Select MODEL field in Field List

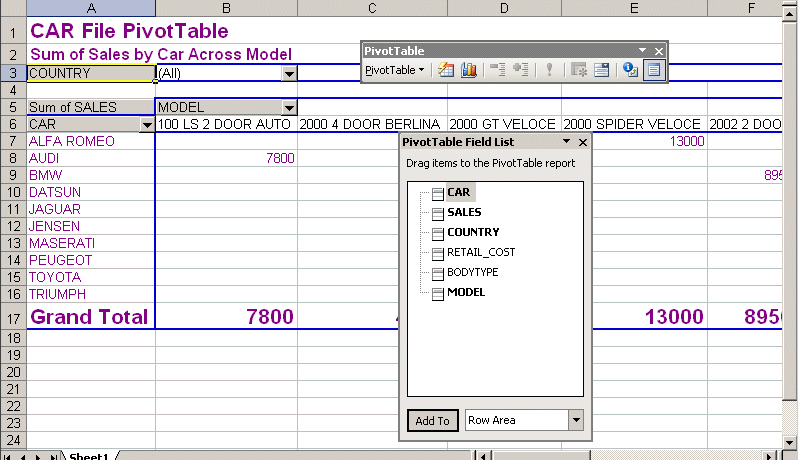466,292
